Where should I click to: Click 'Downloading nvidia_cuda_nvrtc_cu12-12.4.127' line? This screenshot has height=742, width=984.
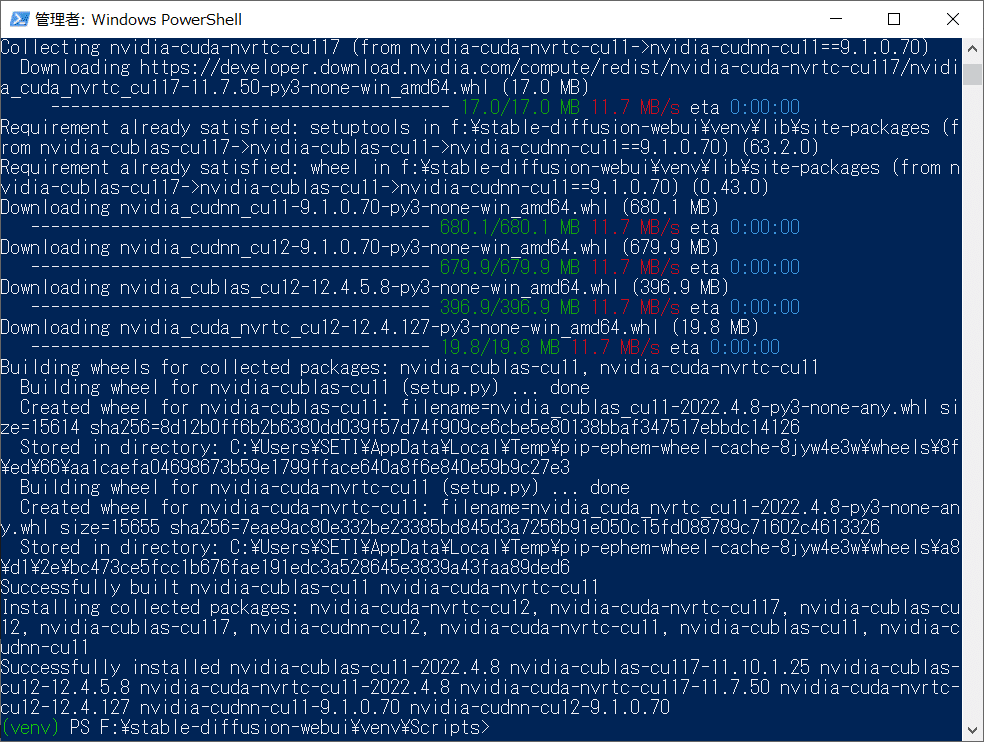[379, 327]
